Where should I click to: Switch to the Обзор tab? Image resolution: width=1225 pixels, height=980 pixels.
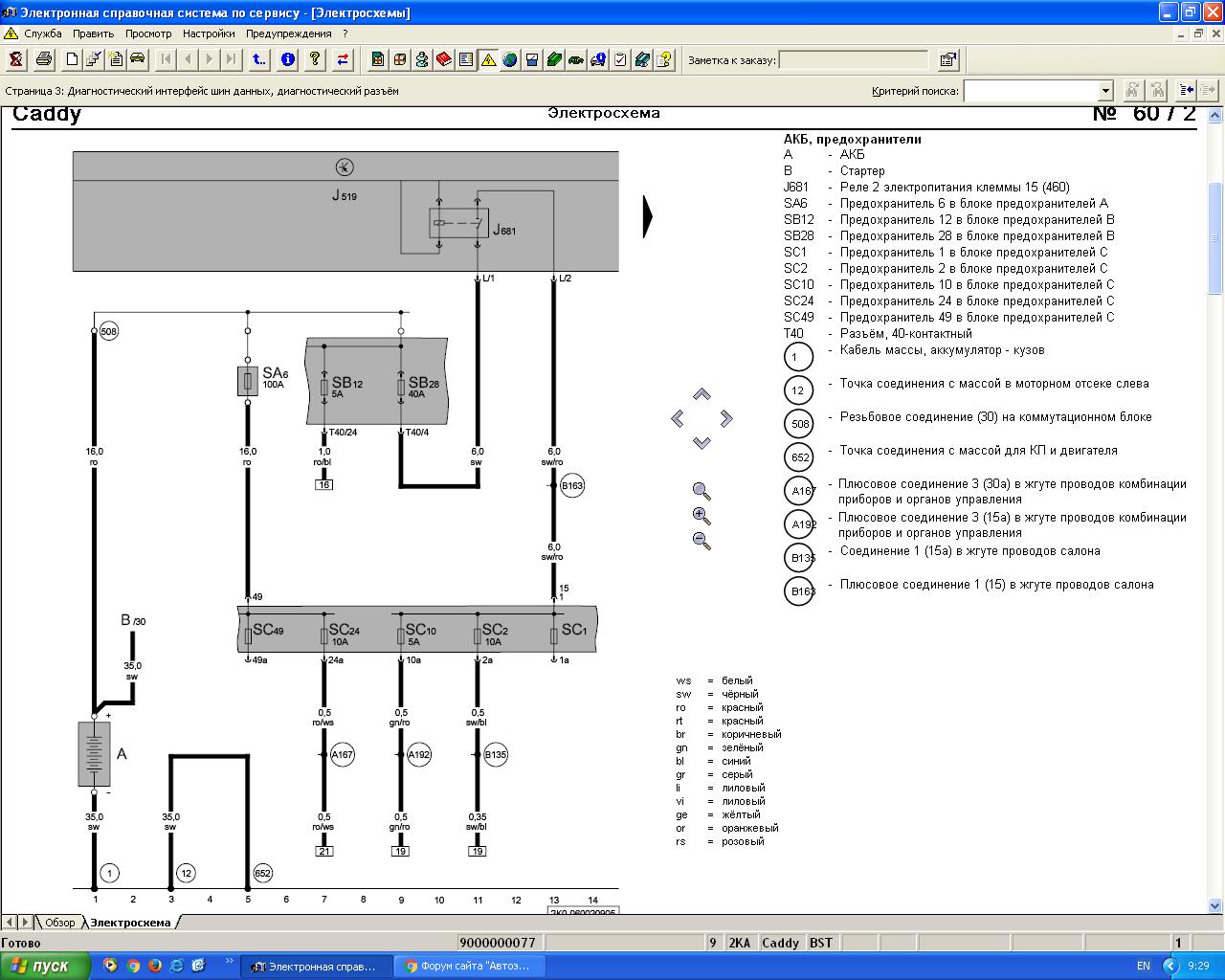(x=59, y=923)
